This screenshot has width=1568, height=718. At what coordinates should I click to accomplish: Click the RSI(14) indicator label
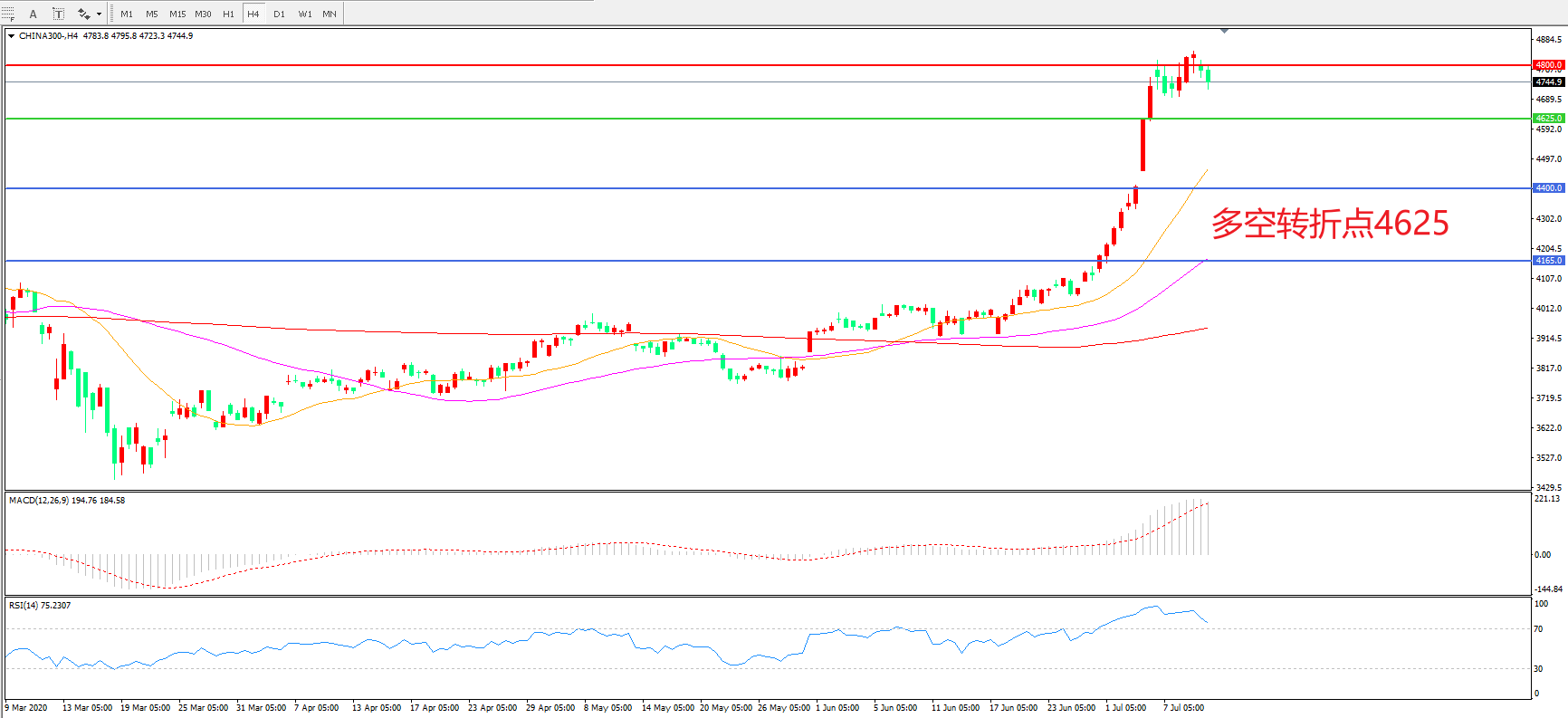coord(40,605)
